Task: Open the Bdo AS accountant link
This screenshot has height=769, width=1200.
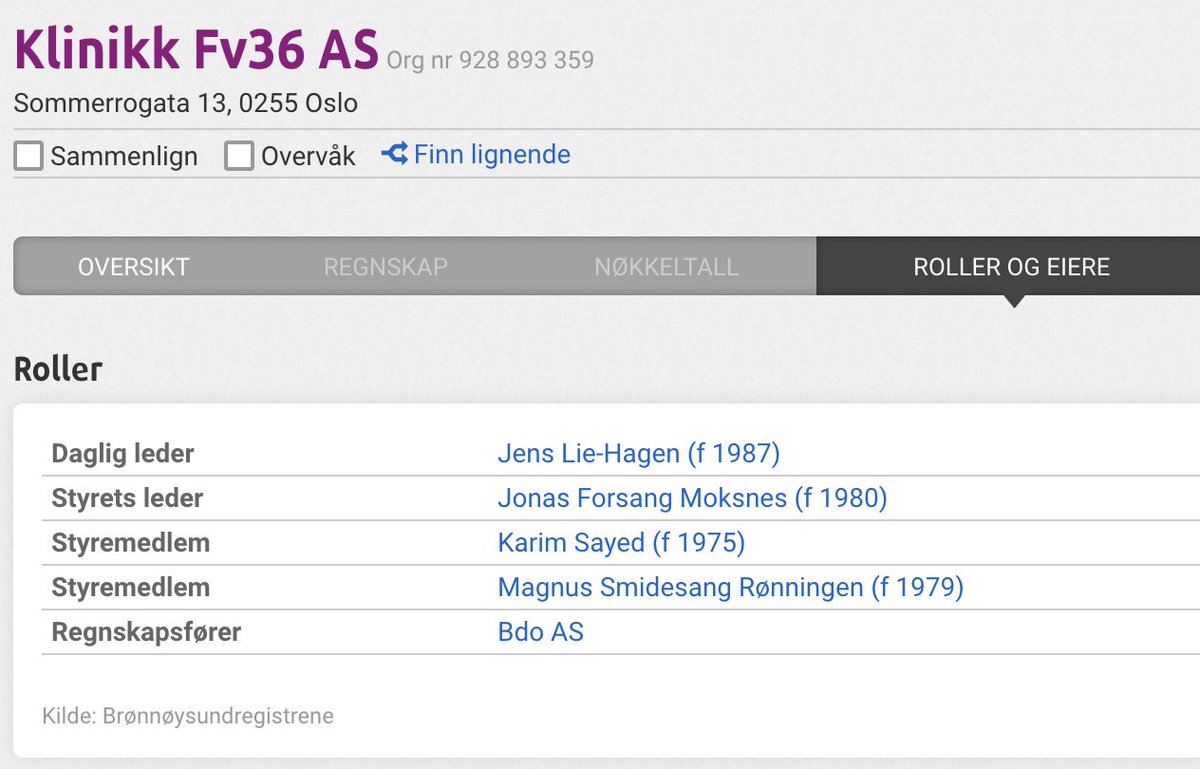Action: pos(540,632)
